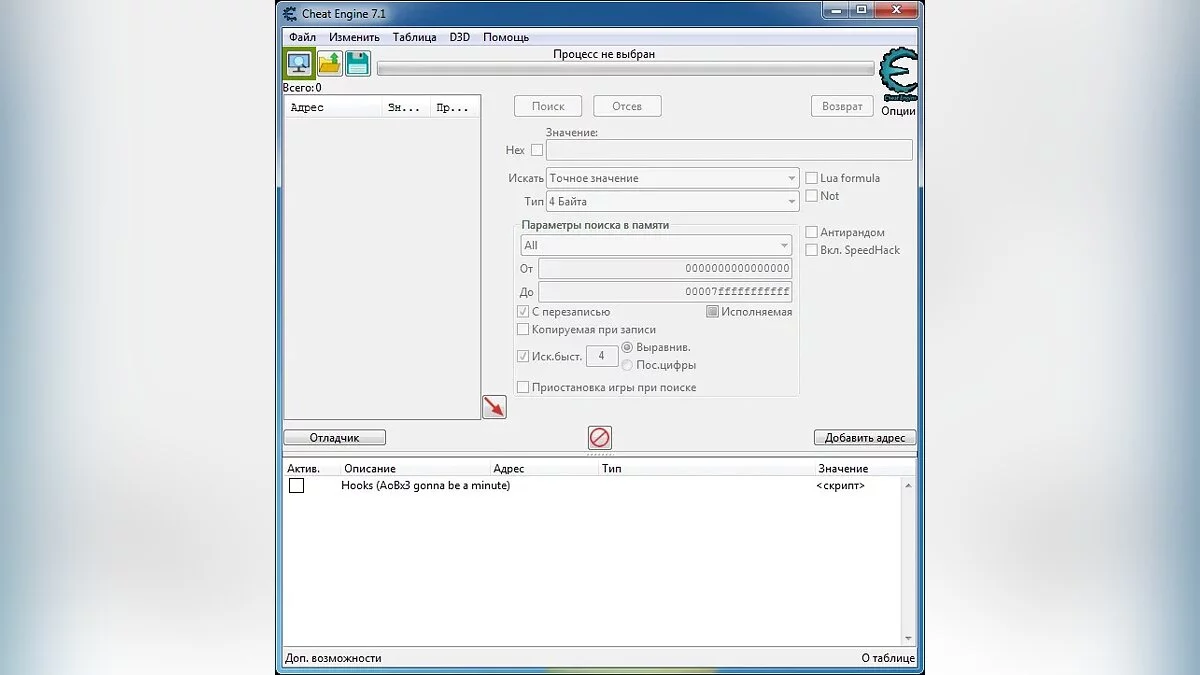Click red arrow to copy selected addresses
Screen dimensions: 1200x675
[494, 407]
